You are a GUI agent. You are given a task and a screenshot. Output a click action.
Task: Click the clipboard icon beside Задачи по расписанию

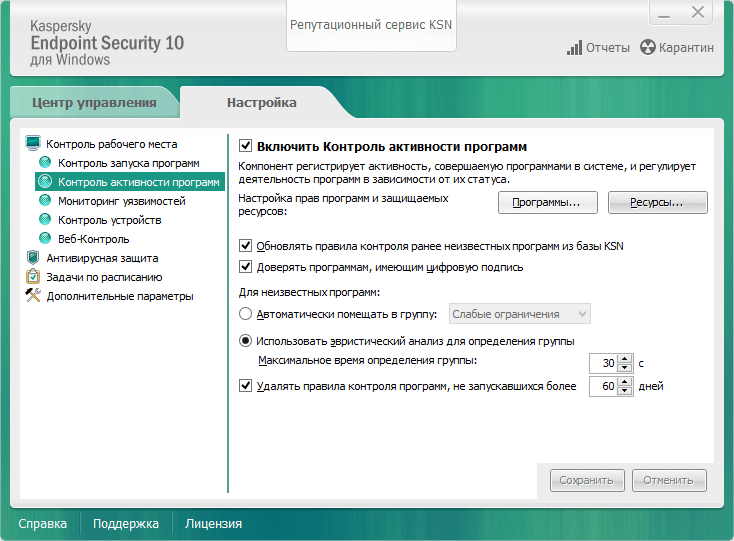(33, 277)
